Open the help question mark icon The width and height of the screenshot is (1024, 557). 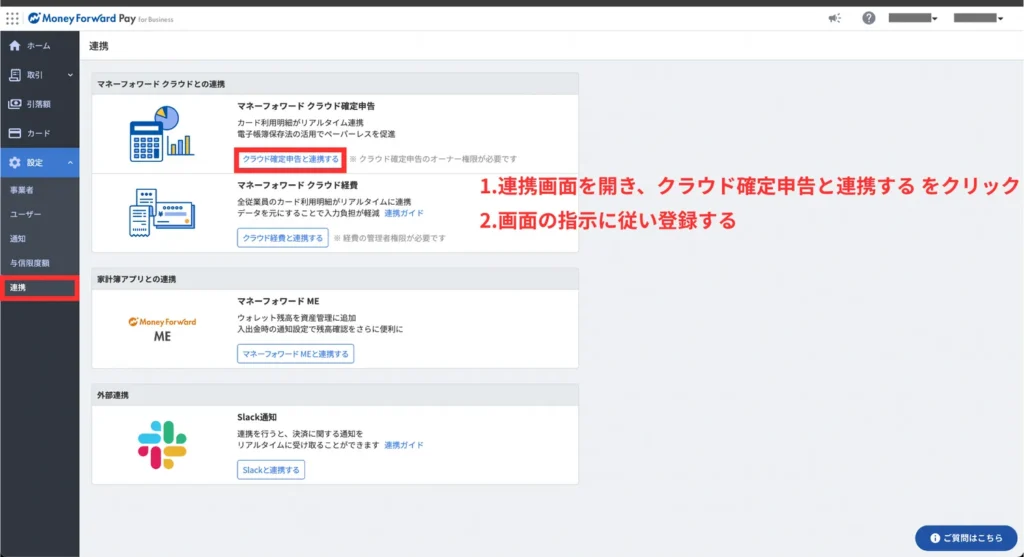coord(868,18)
